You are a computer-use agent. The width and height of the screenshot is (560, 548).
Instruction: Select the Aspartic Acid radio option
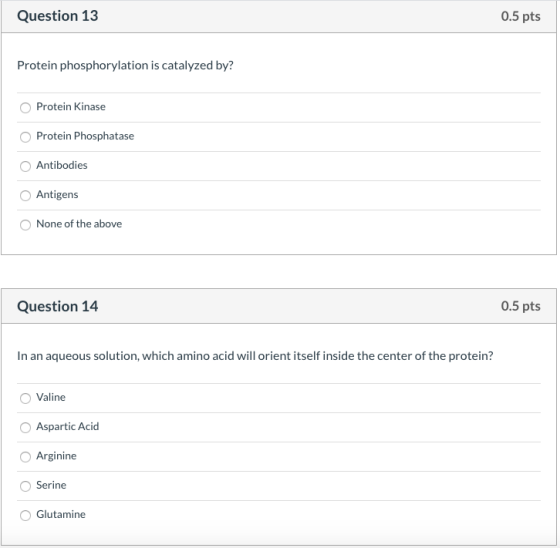tap(25, 427)
